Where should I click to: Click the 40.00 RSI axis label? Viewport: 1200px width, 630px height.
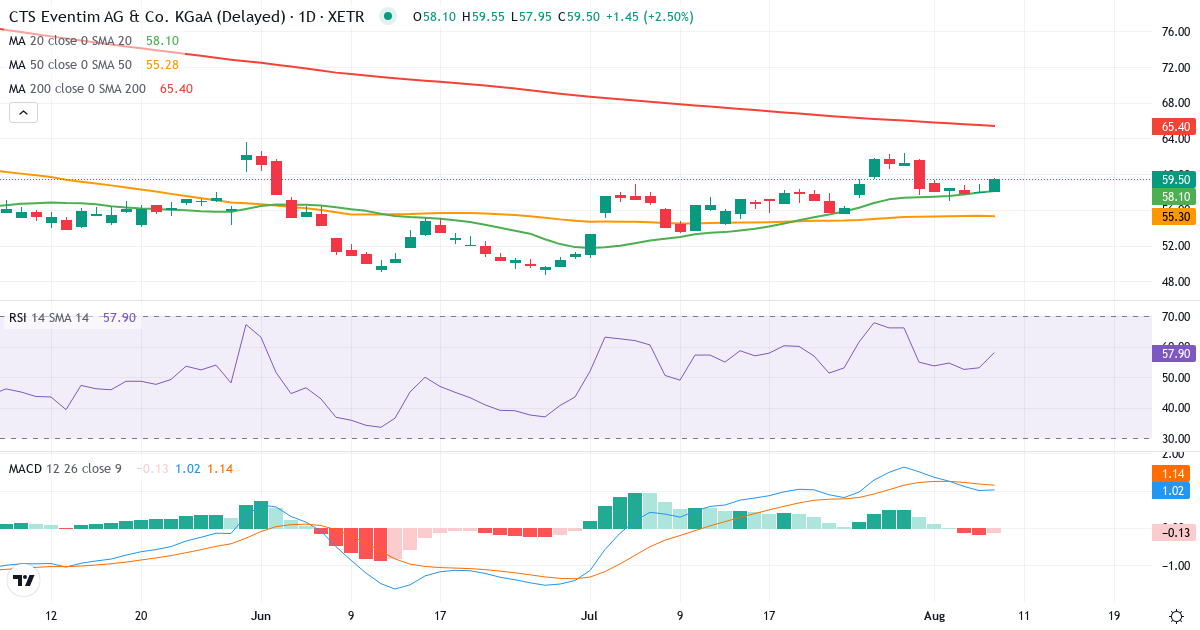coord(1176,407)
